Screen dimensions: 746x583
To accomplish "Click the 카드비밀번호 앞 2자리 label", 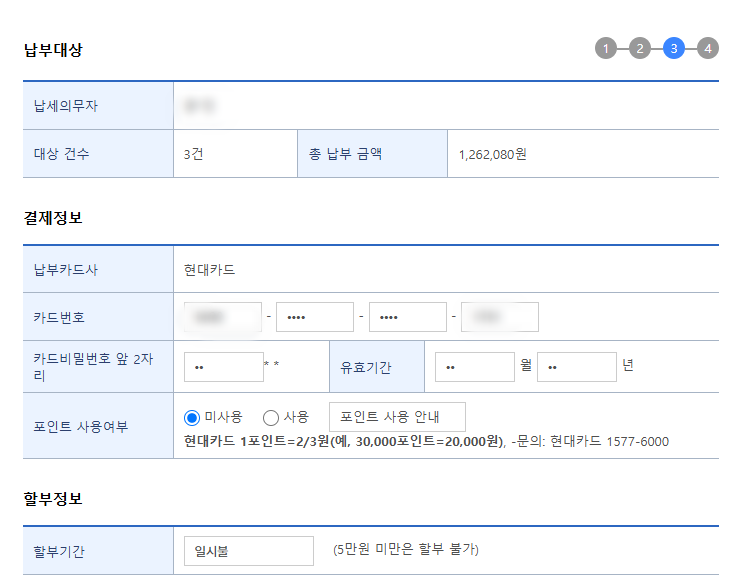I will point(93,367).
